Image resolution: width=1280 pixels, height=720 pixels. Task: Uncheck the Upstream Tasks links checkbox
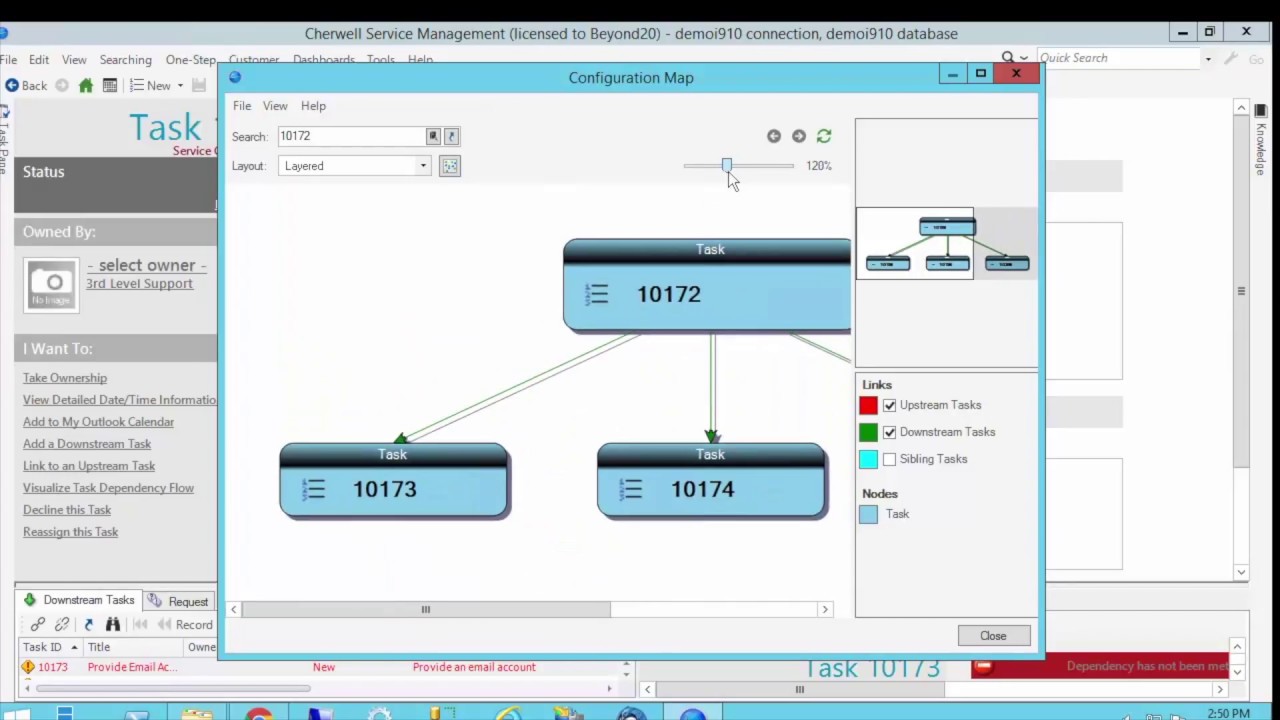(x=889, y=405)
